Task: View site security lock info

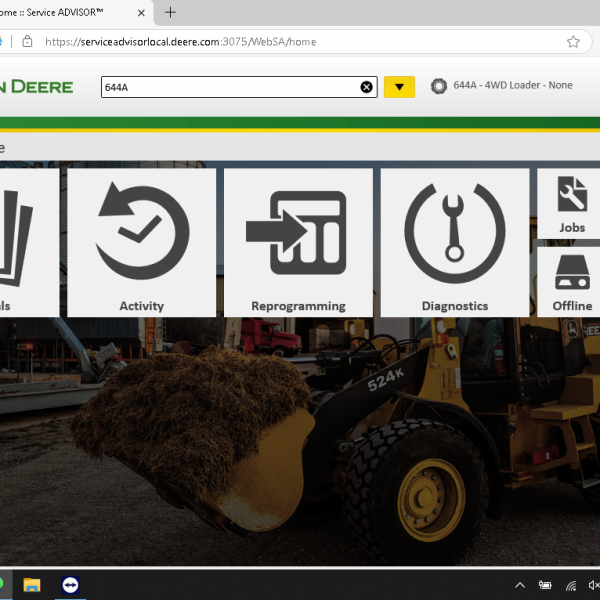Action: pos(27,41)
